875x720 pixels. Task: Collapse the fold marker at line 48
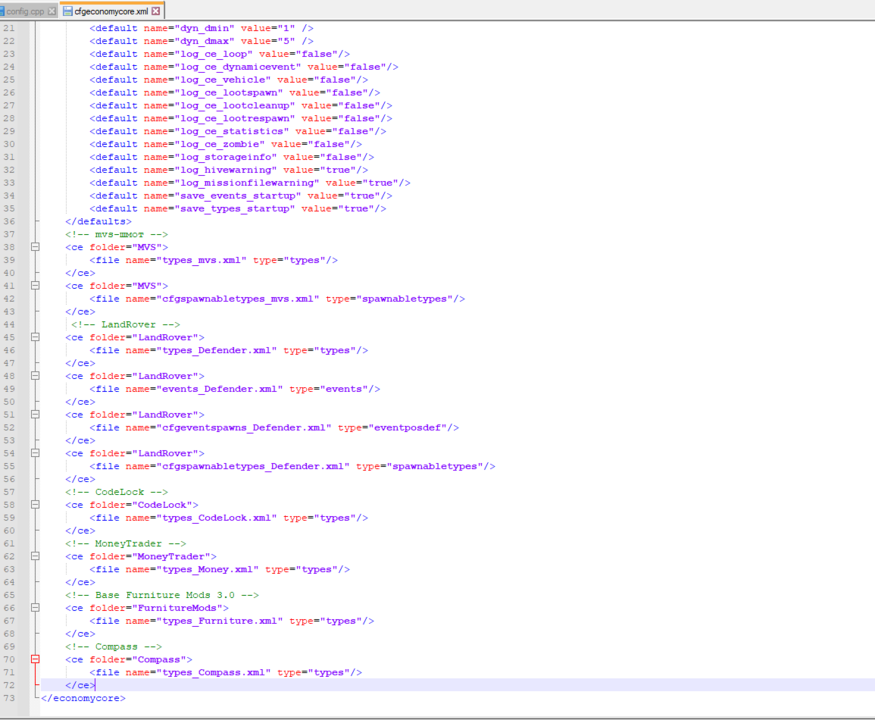[35, 376]
